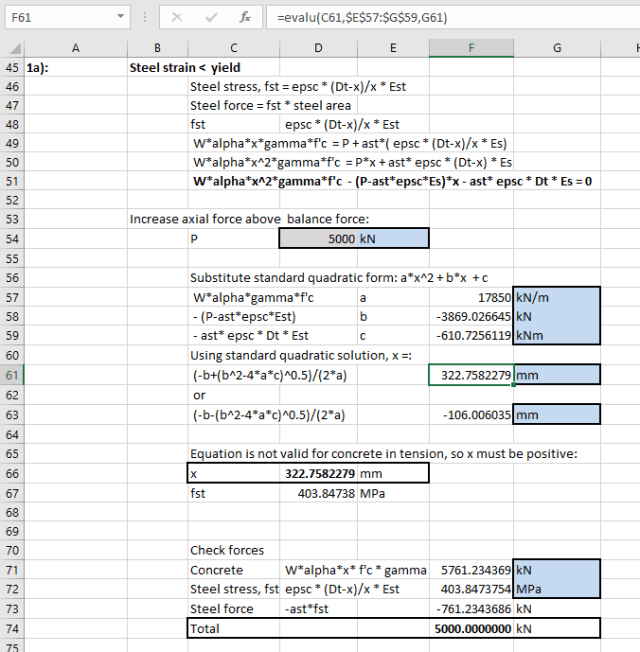Click the grey cell with value 5000

(x=317, y=239)
